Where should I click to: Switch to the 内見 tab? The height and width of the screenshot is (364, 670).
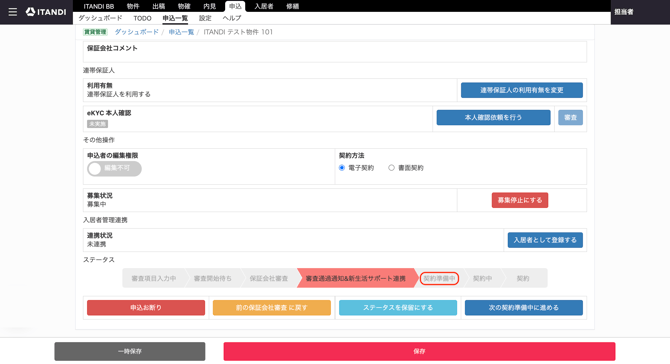pyautogui.click(x=209, y=6)
